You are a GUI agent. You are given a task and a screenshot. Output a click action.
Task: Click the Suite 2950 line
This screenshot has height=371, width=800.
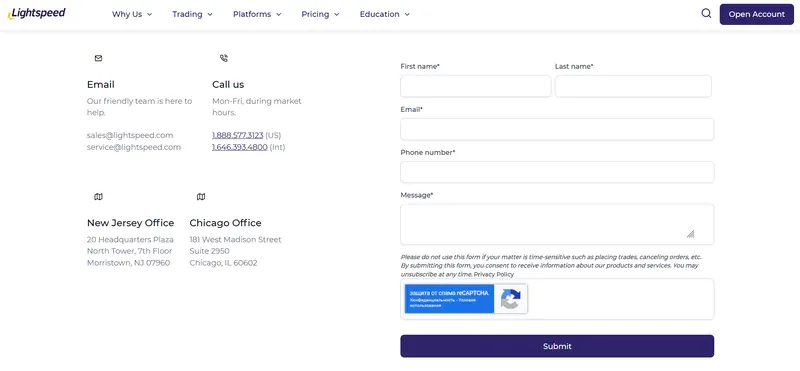click(x=209, y=251)
